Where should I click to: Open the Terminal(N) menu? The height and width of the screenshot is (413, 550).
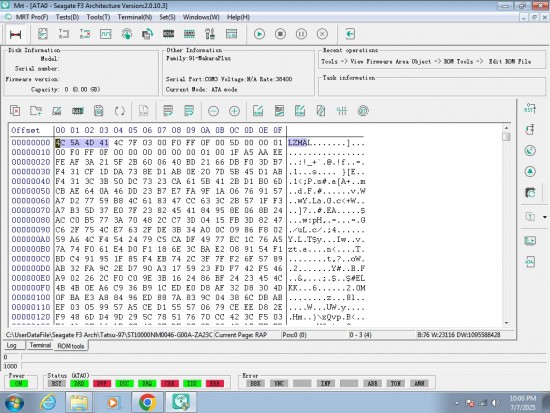pyautogui.click(x=135, y=17)
